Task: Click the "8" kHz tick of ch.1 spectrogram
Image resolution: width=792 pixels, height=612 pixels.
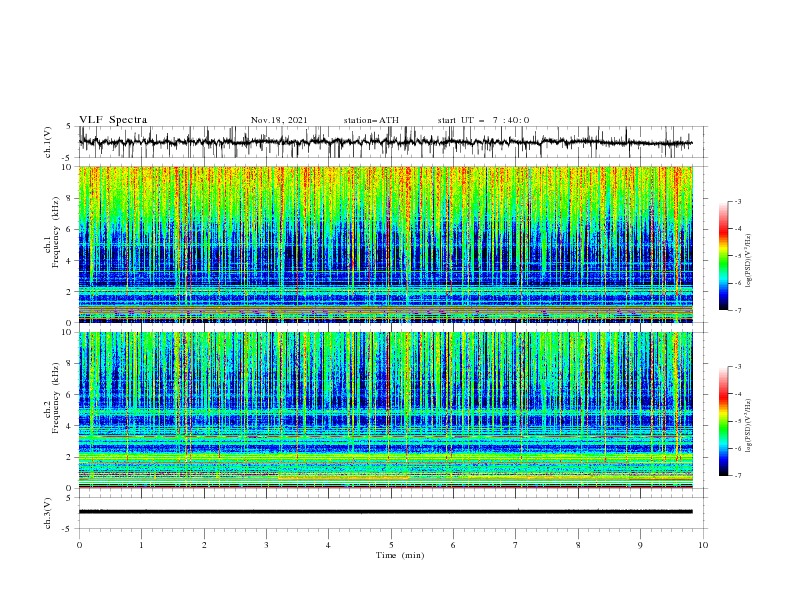Action: point(70,198)
